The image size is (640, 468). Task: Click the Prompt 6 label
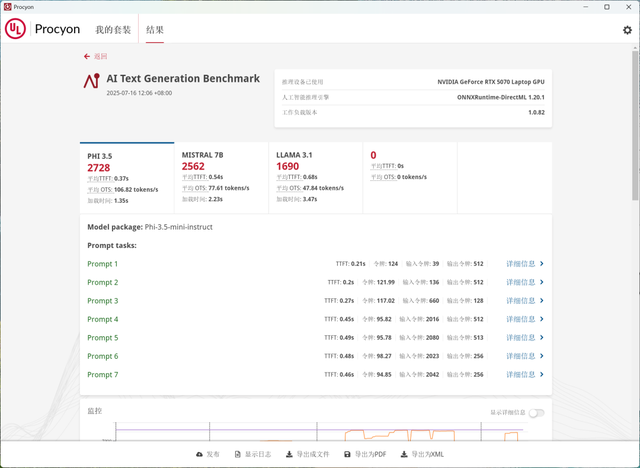pos(103,356)
